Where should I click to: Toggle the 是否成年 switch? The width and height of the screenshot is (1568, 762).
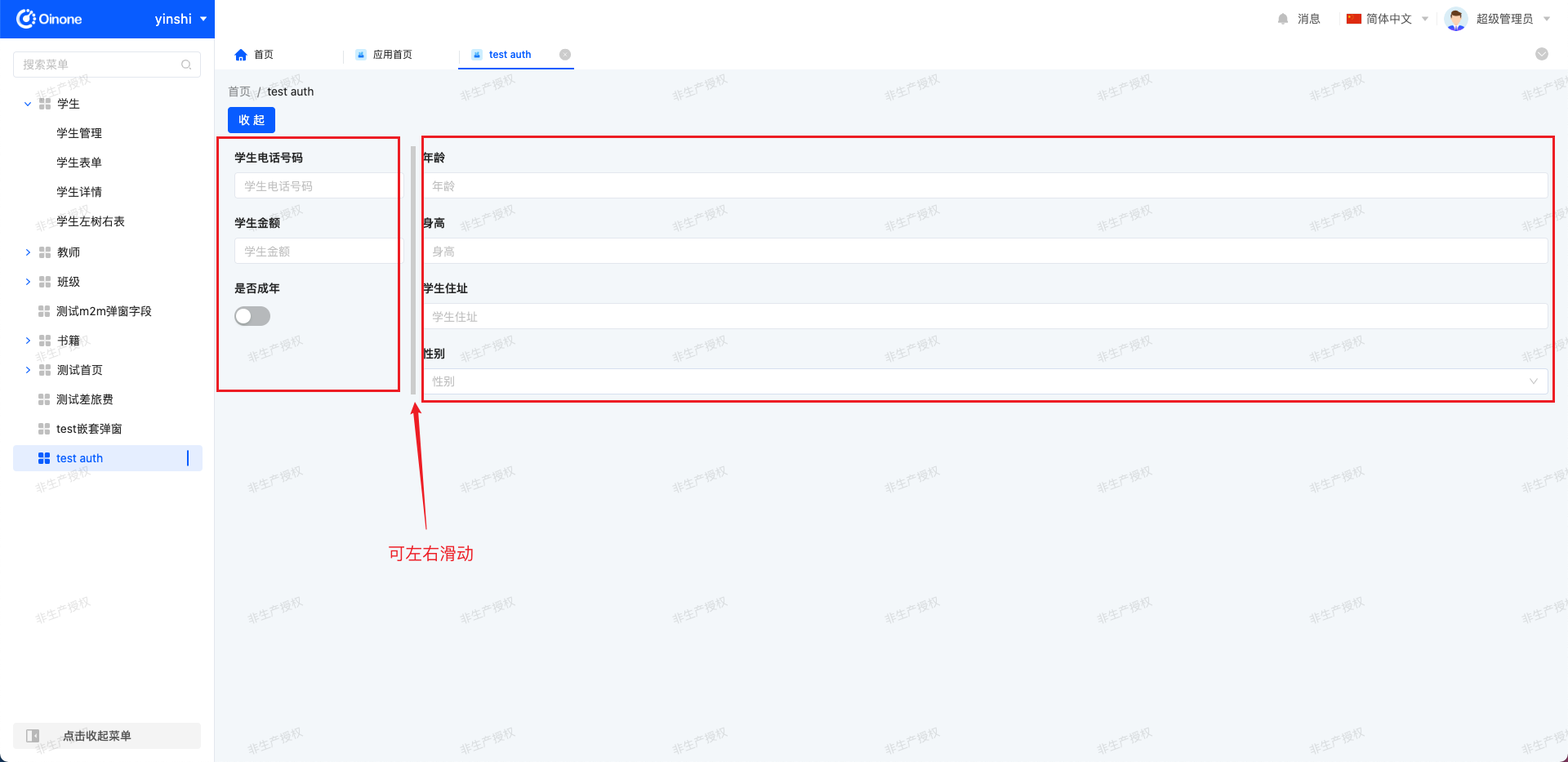pyautogui.click(x=252, y=316)
